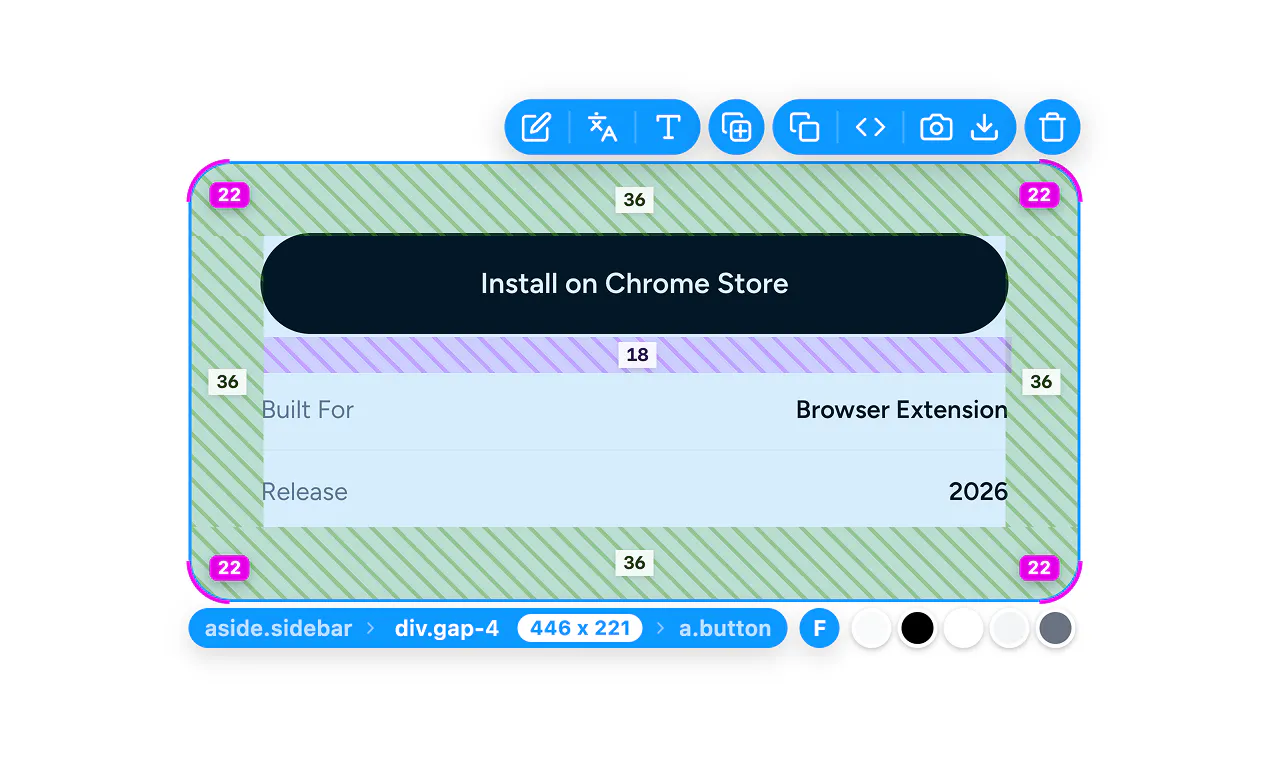Screen dimensions: 1270x760
Task: Select a.button in the breadcrumb
Action: 725,629
